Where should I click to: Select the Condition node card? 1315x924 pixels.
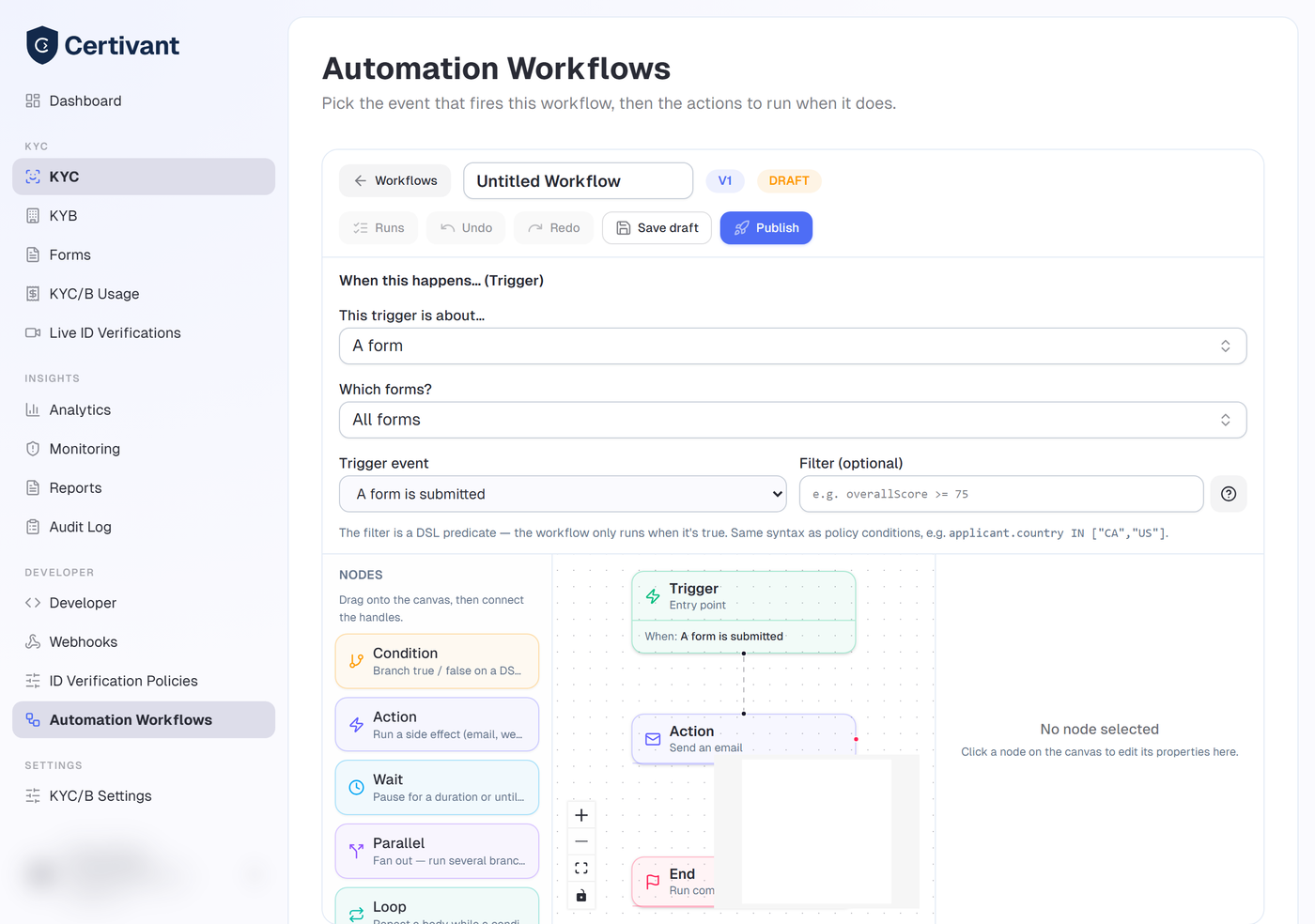tap(437, 661)
